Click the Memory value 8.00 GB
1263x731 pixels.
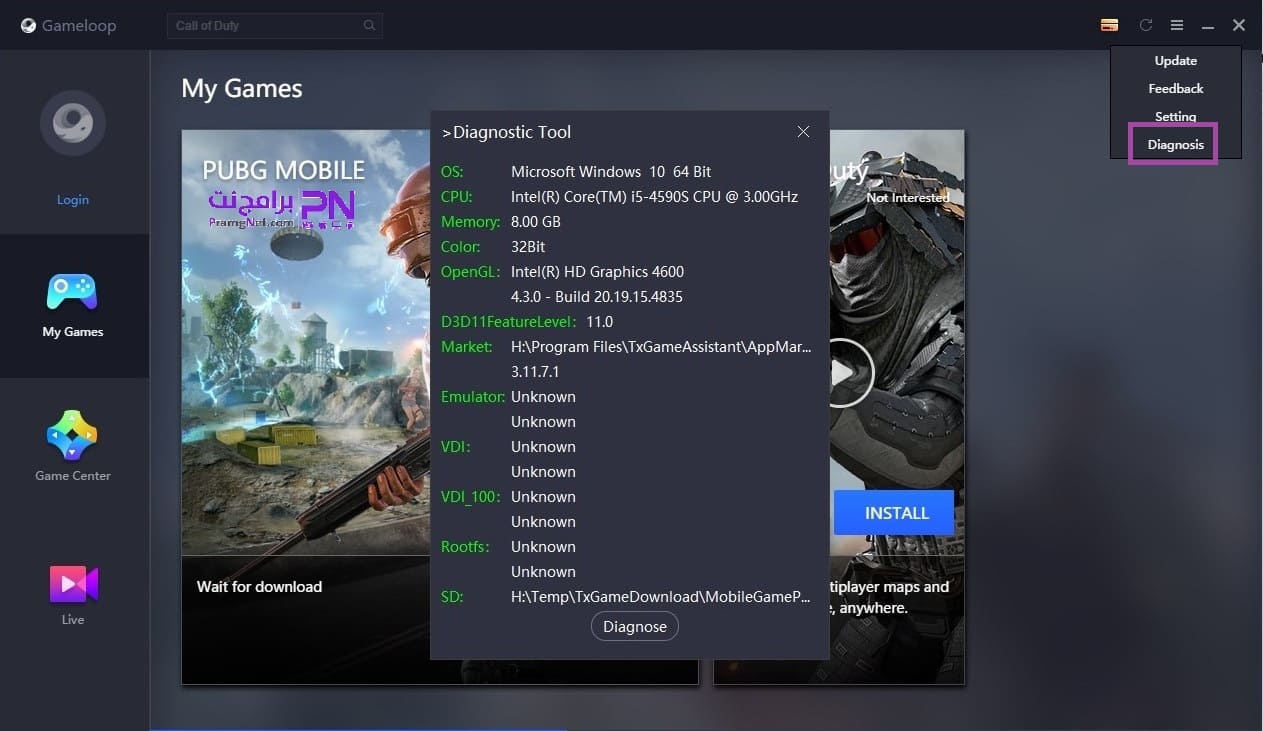(536, 222)
